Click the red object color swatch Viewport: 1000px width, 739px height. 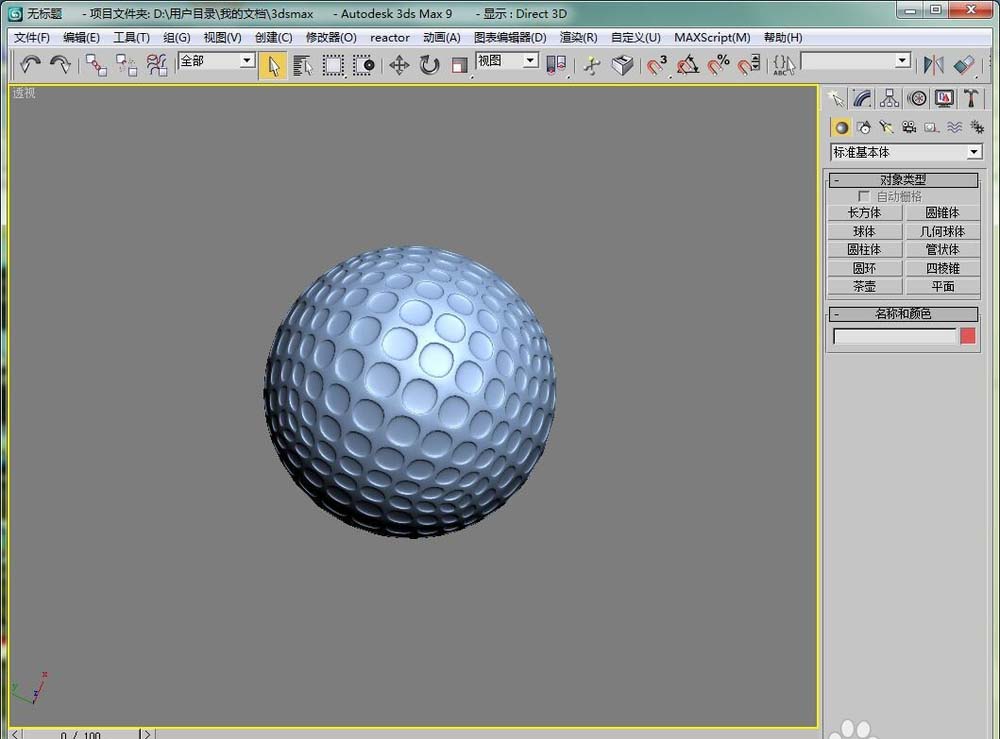pos(967,336)
